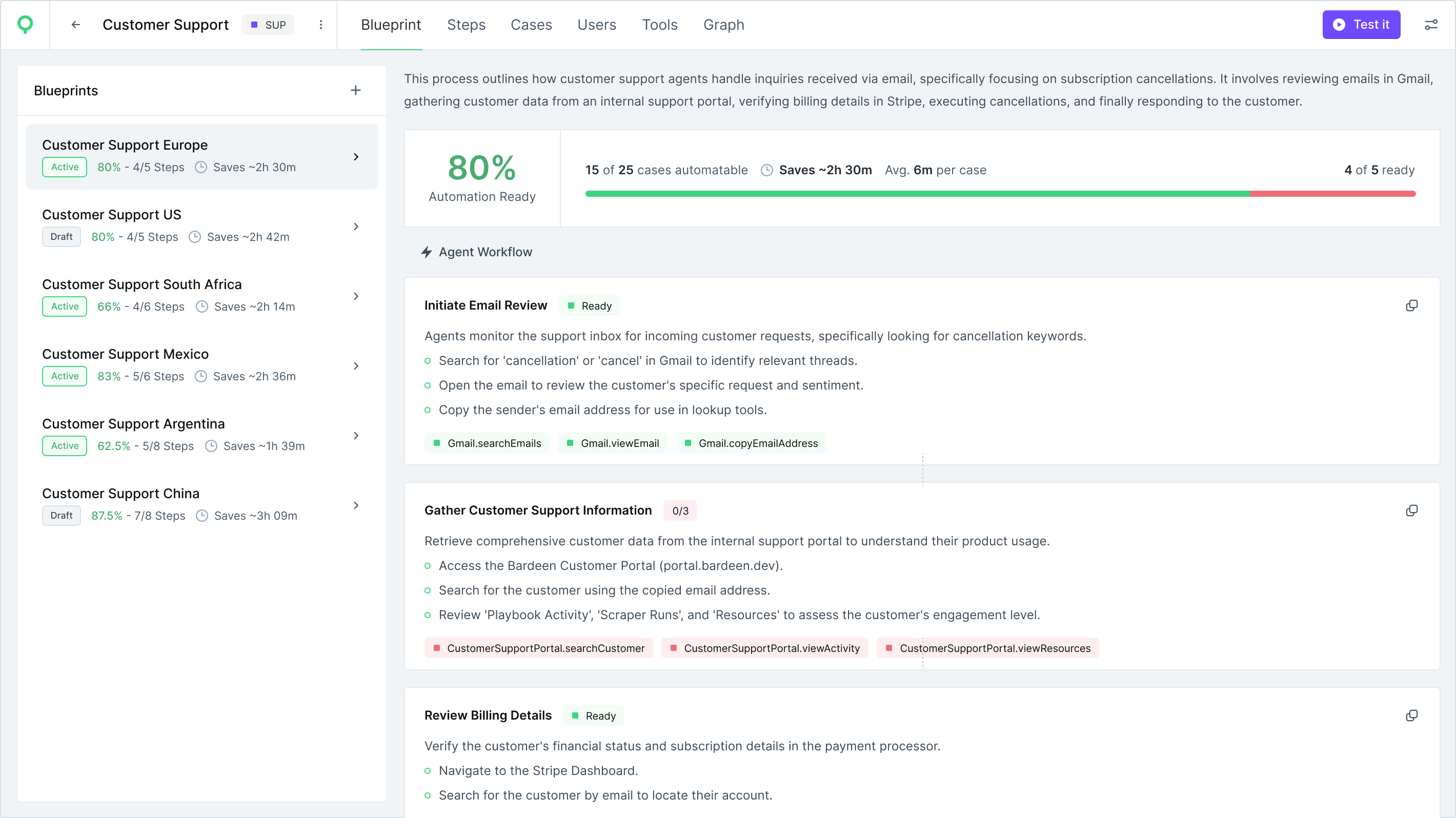Click the Gmail.searchEmails tool tag
The image size is (1456, 818).
tap(487, 443)
